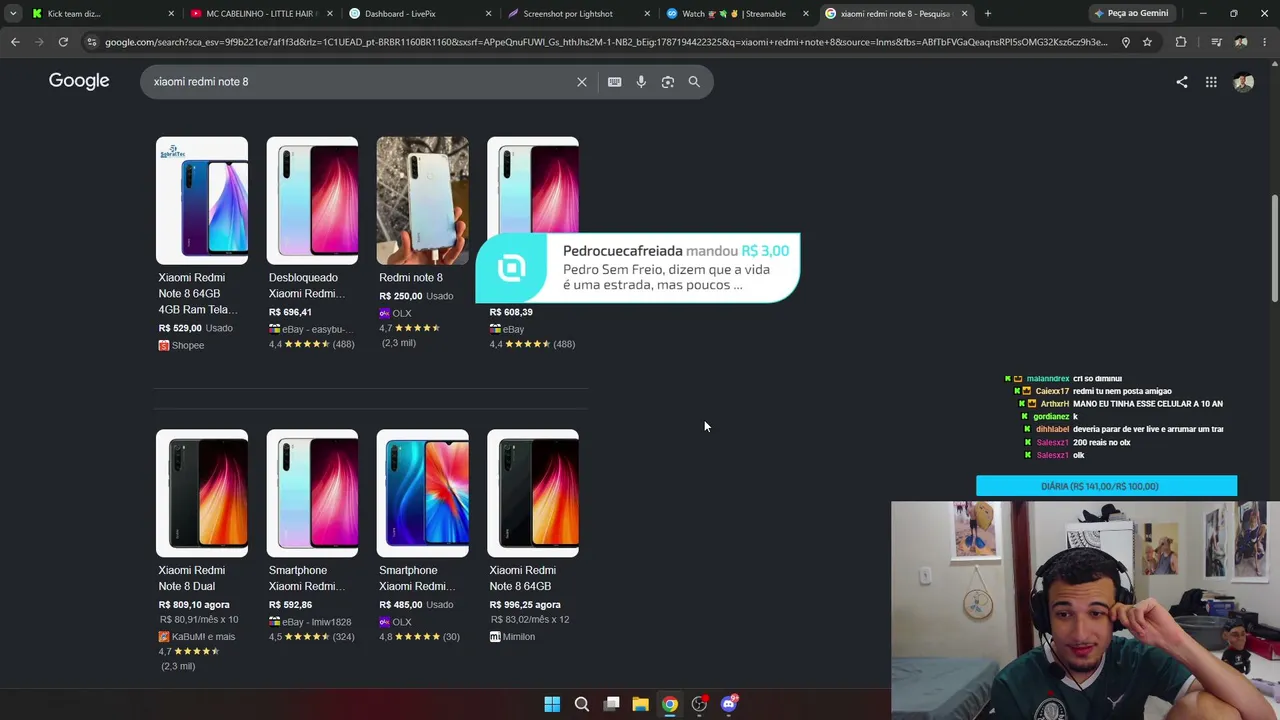Click the Peça ao Gemini button

coord(1132,14)
